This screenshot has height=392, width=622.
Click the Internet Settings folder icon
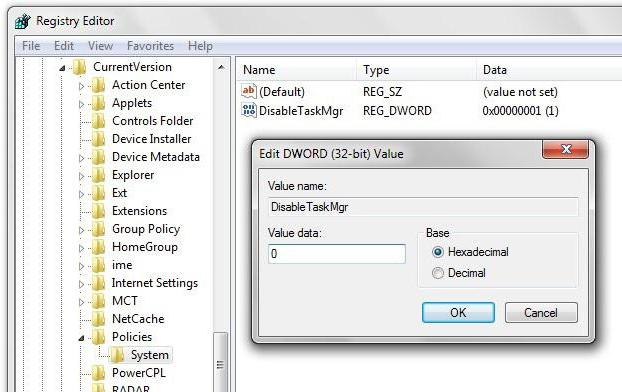point(98,283)
